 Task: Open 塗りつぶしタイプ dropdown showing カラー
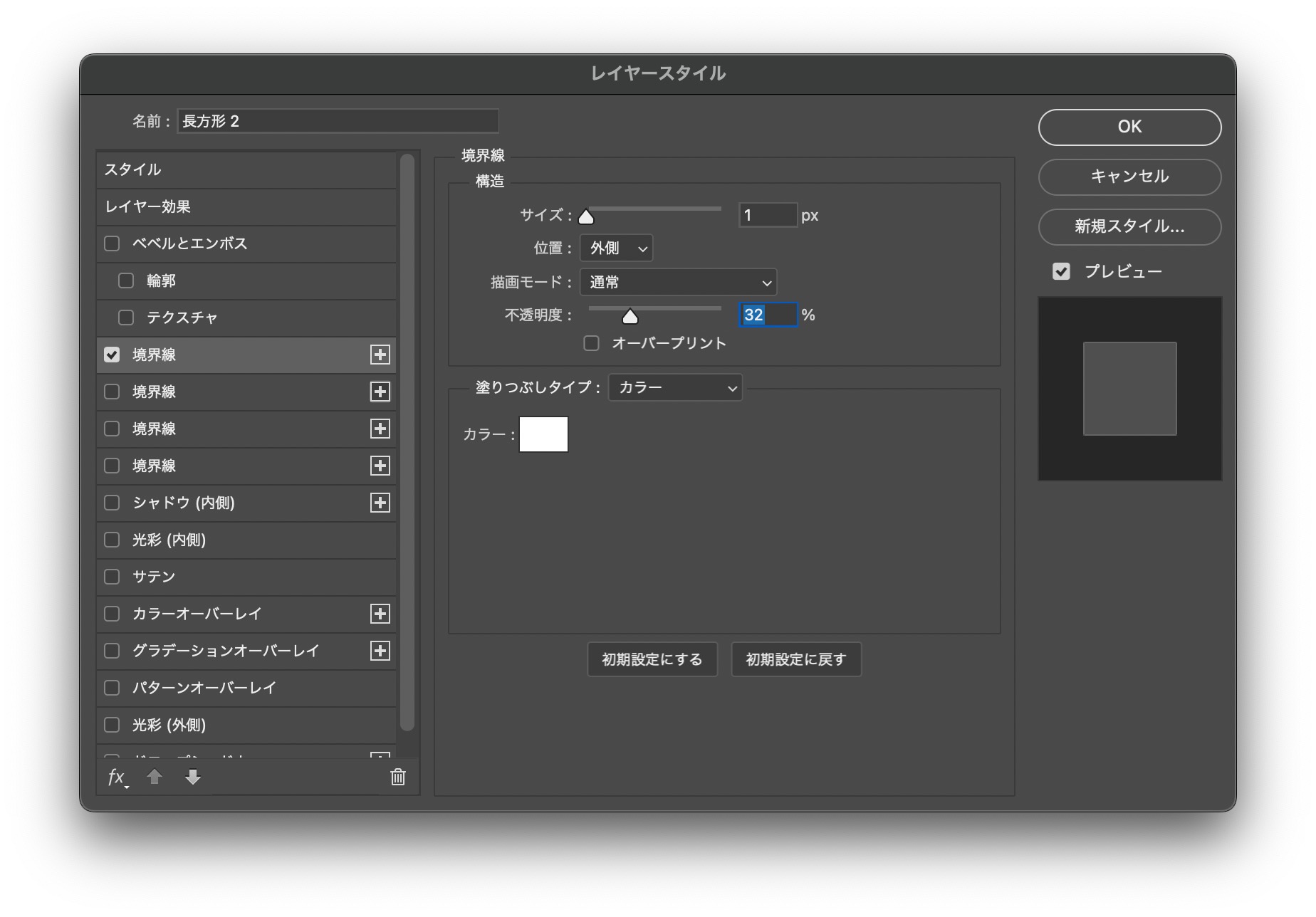[x=675, y=387]
